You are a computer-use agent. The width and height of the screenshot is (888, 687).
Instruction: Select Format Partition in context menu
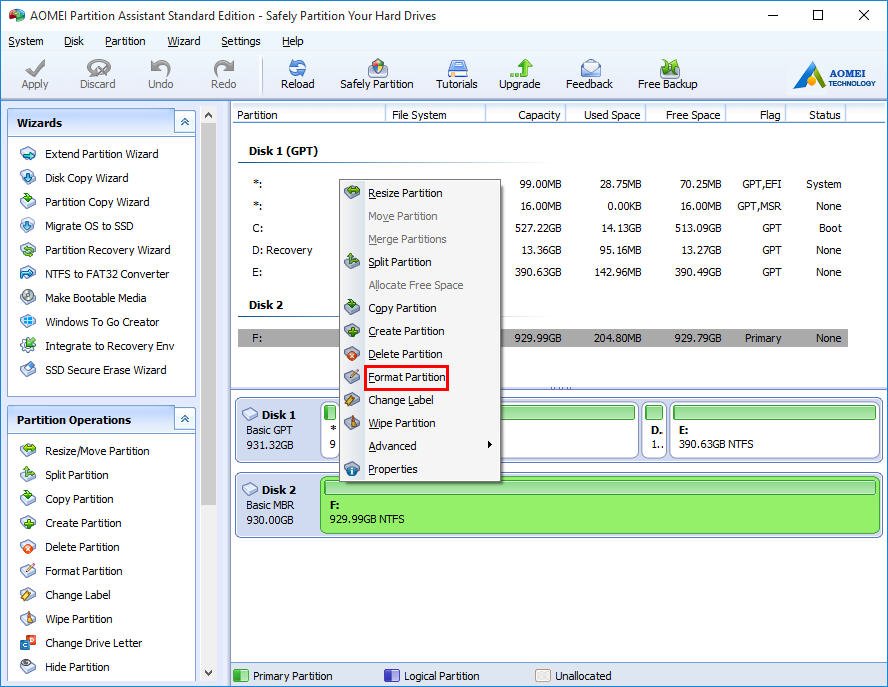tap(420, 377)
